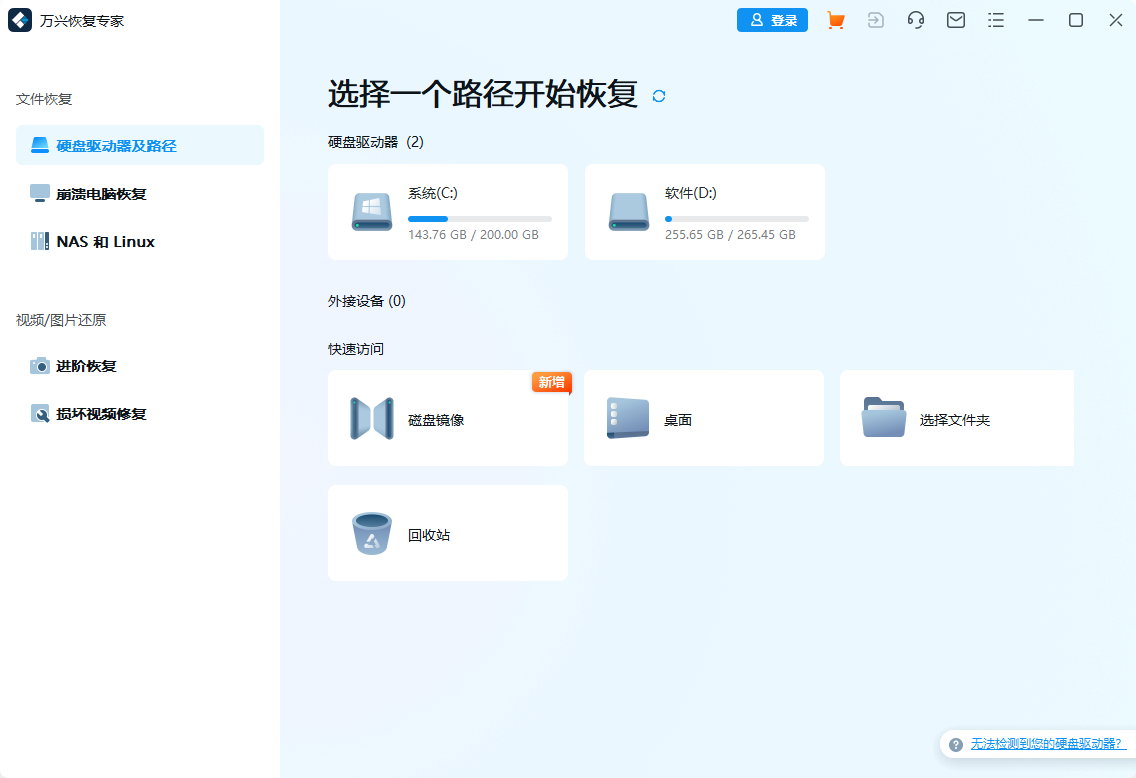Open 桌面 desktop recovery

703,418
